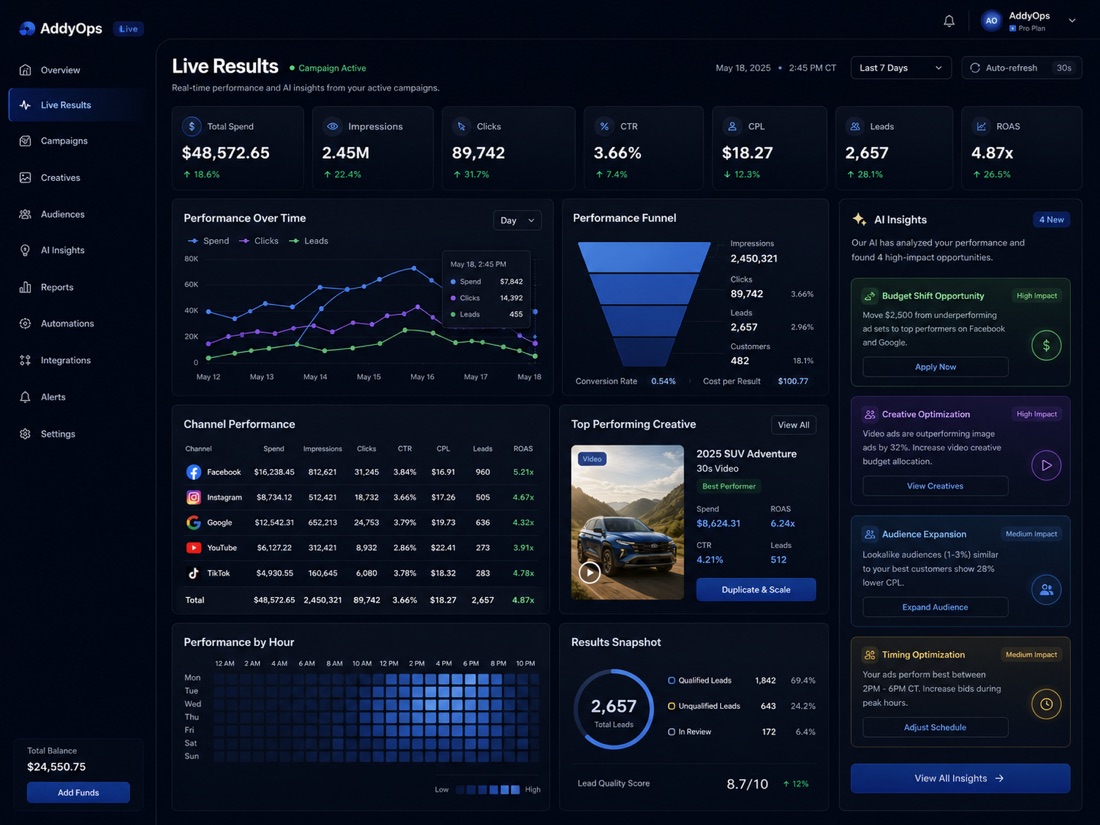Viewport: 1100px width, 825px height.
Task: Click Apply Now in Budget Shift Opportunity
Action: click(x=935, y=367)
